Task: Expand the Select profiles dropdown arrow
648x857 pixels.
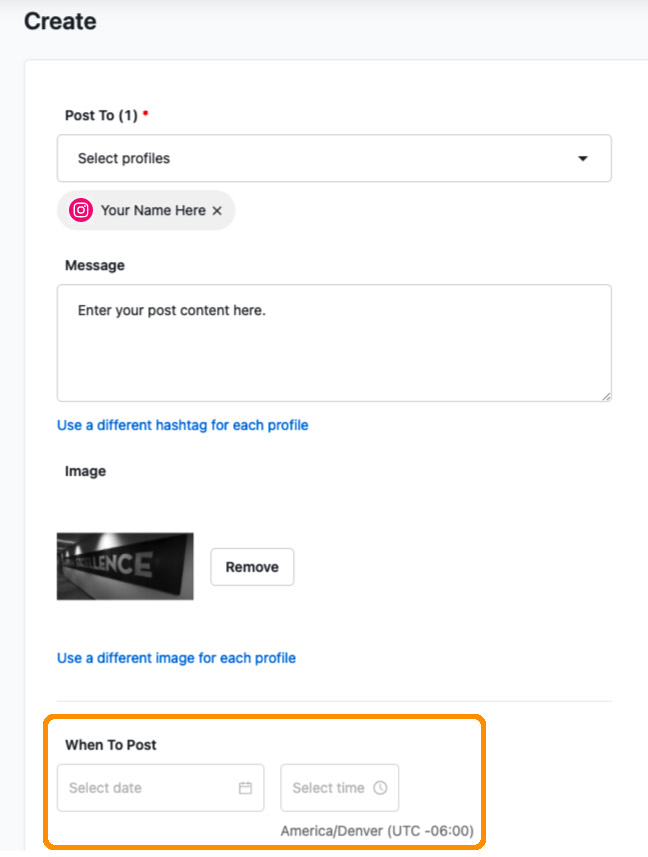Action: click(x=583, y=159)
